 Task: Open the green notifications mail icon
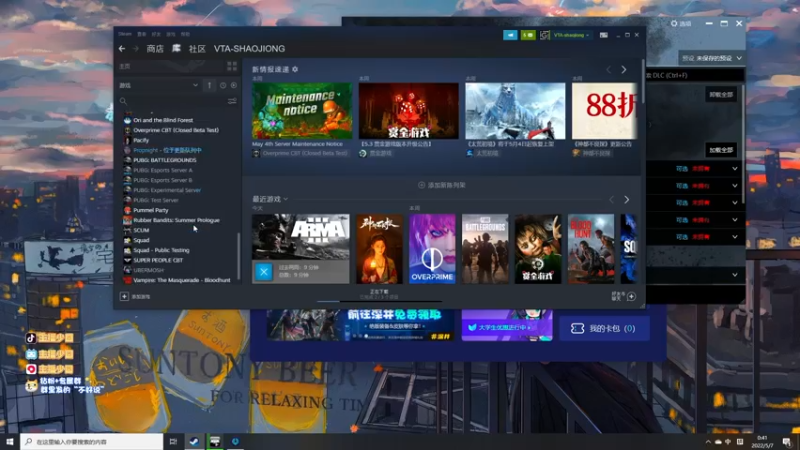(528, 35)
